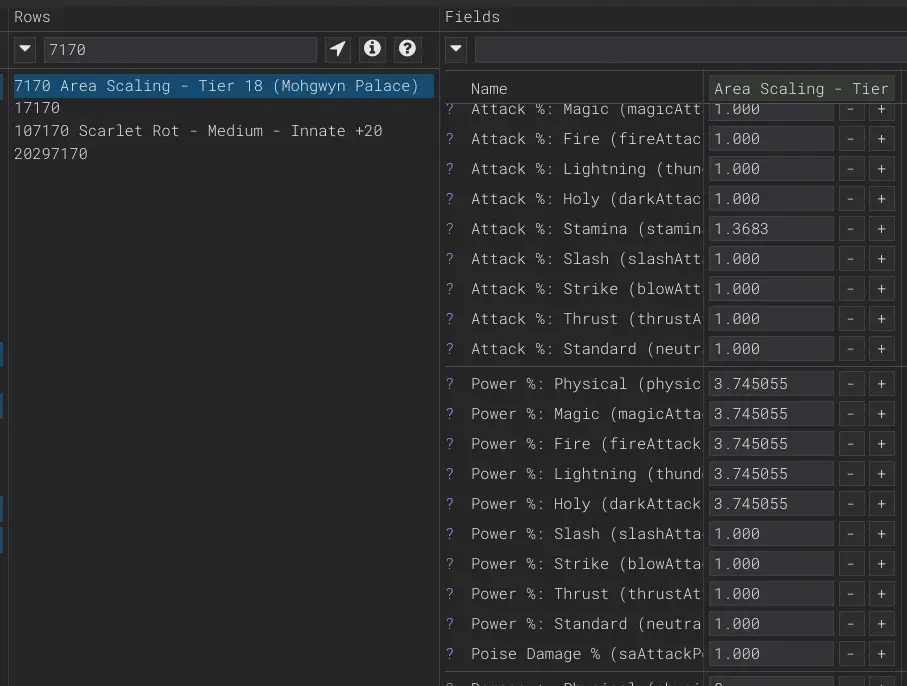Decrement Power %: Fire value
This screenshot has height=686, width=907.
point(850,444)
